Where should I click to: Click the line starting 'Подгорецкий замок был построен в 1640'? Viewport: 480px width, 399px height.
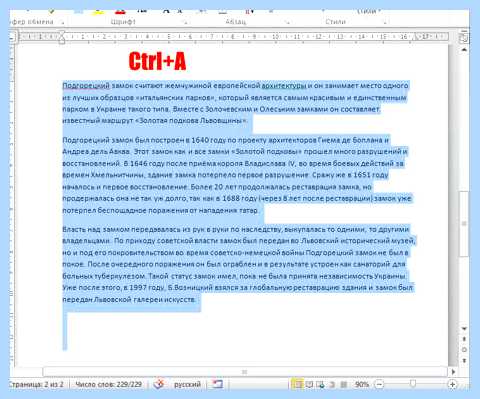click(225, 140)
